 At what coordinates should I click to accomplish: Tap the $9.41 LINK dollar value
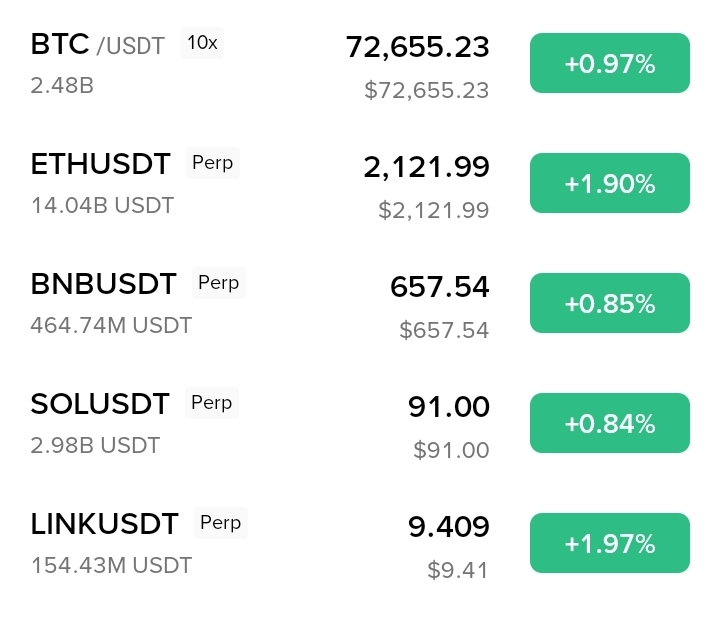click(x=458, y=570)
